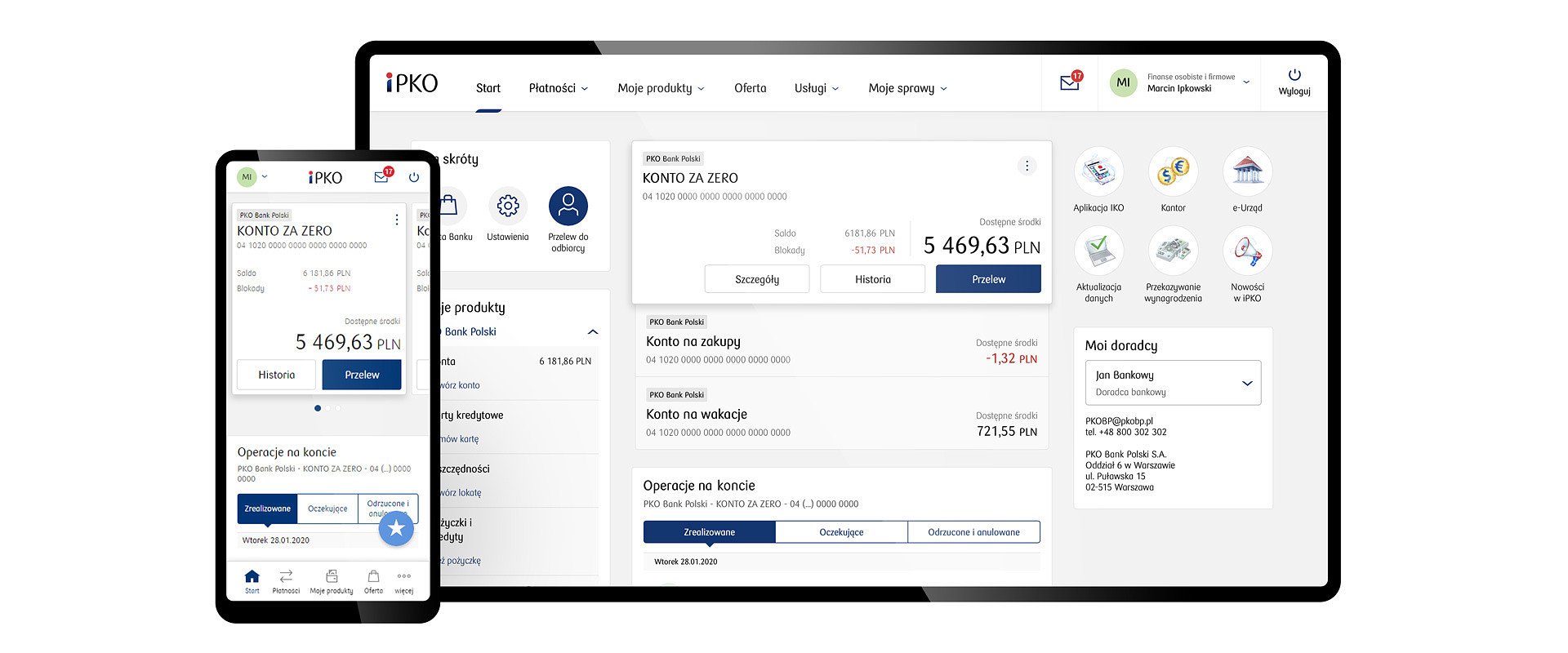Screen dimensions: 1568x653
Task: Click the desktop Szczegóły button
Action: point(757,279)
